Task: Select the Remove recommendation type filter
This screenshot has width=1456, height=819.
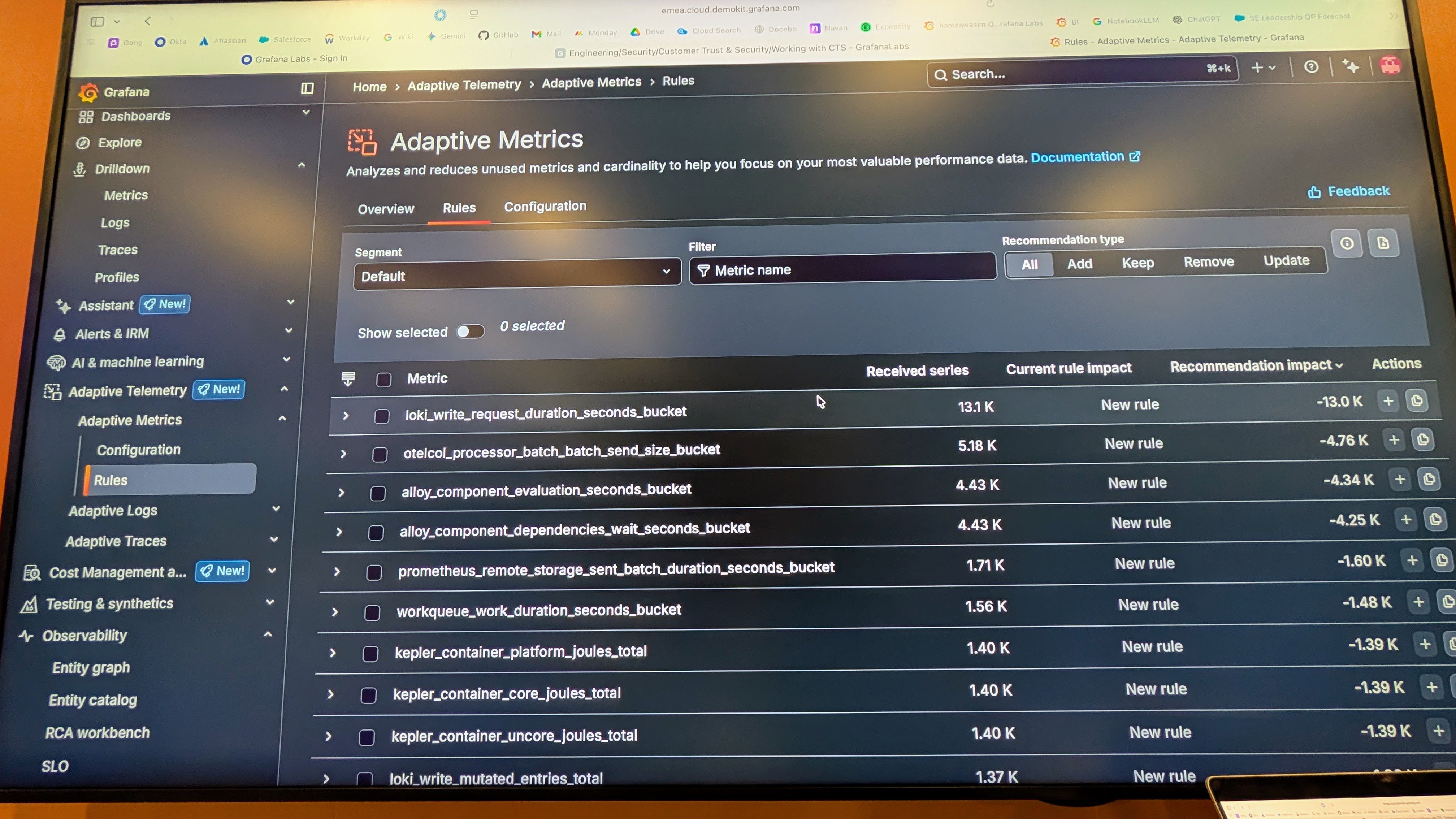Action: 1208,262
